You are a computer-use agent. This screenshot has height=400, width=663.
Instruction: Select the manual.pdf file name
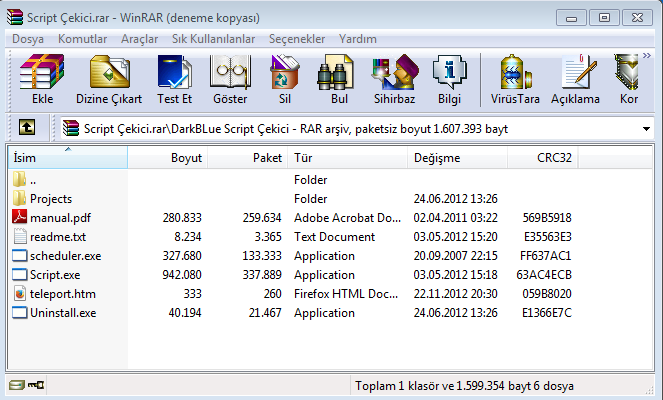(60, 218)
